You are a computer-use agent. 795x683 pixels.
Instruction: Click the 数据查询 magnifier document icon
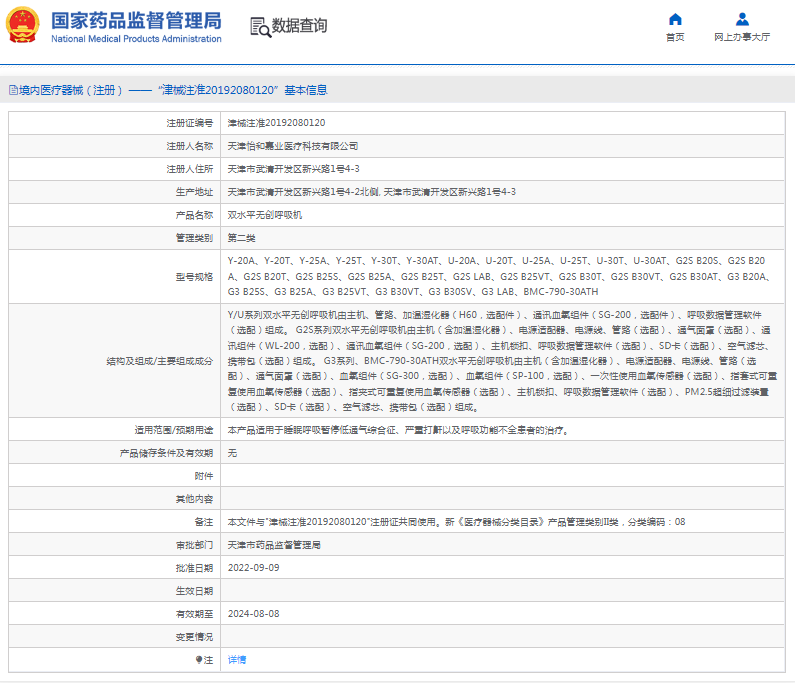(259, 27)
